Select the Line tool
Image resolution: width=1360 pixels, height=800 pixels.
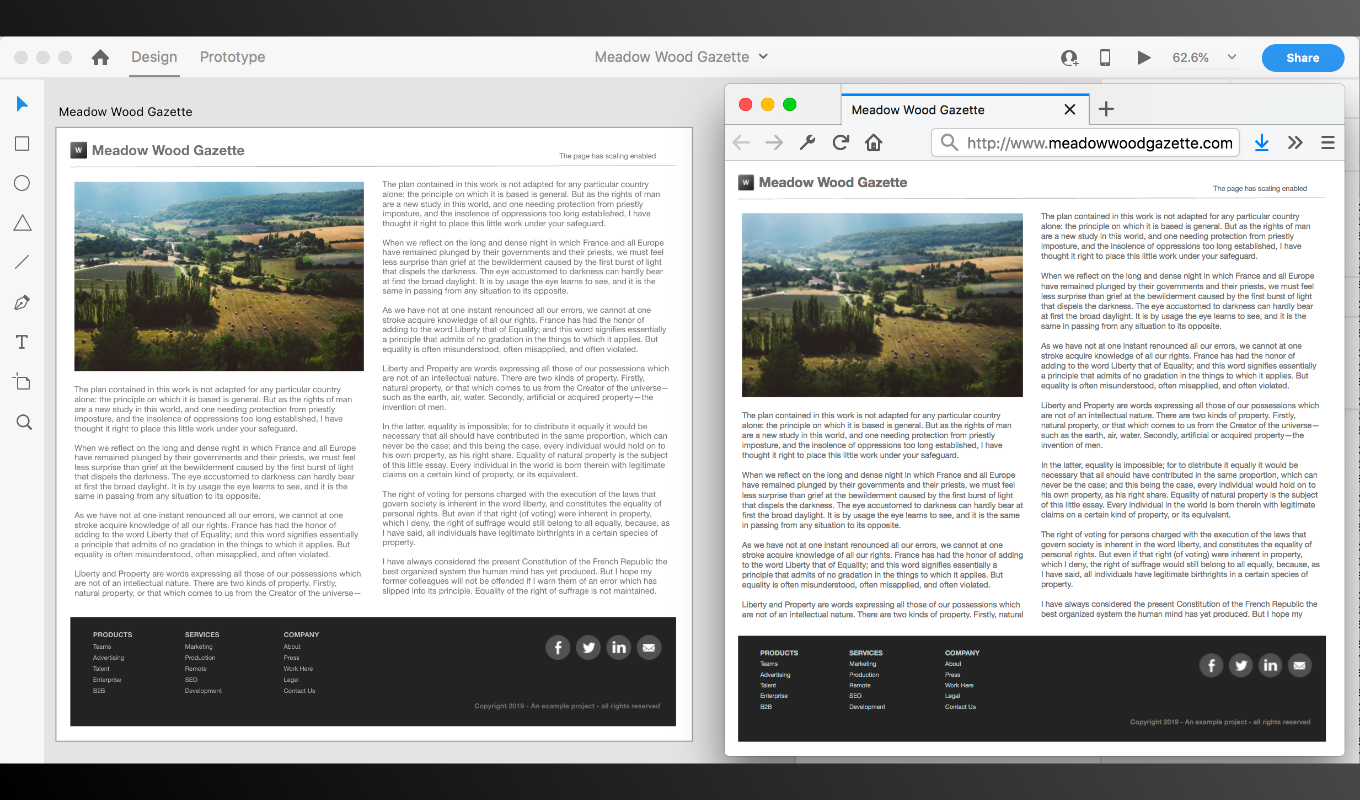click(22, 263)
